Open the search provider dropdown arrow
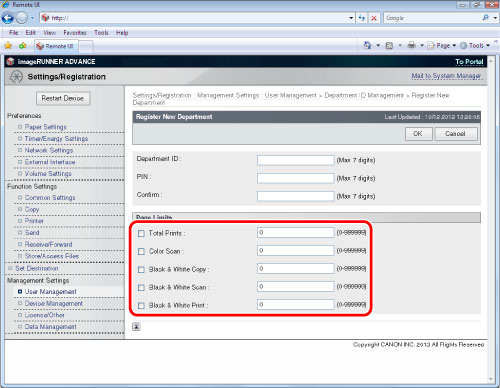 click(x=495, y=18)
